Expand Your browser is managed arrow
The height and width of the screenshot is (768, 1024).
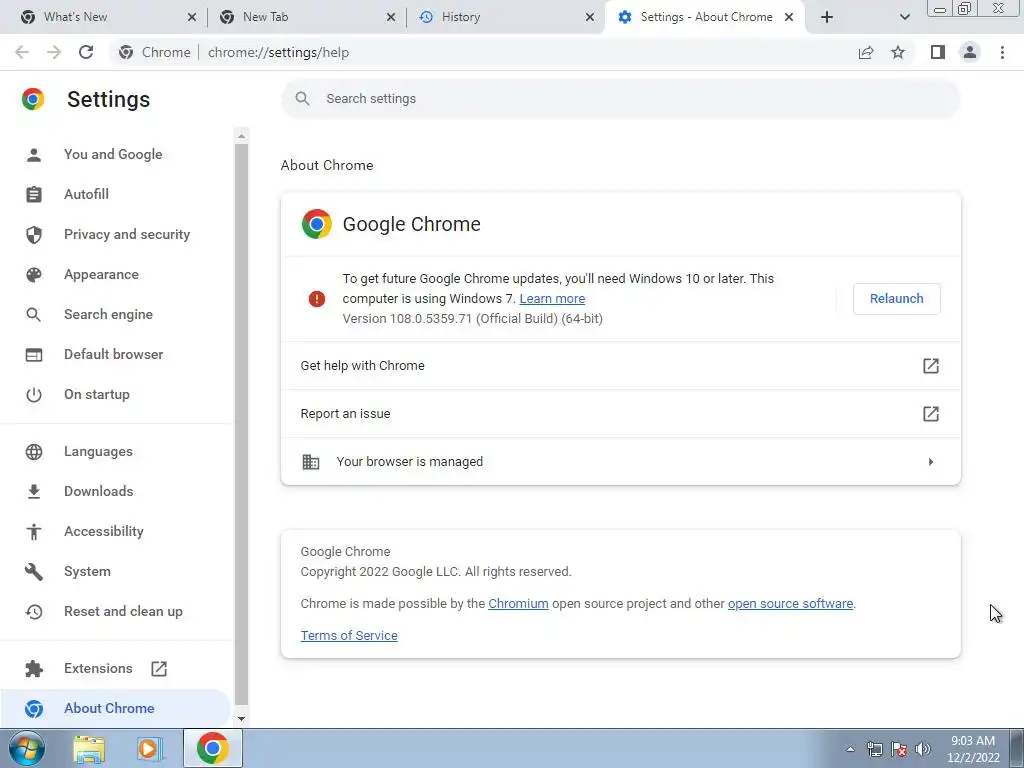pyautogui.click(x=931, y=462)
